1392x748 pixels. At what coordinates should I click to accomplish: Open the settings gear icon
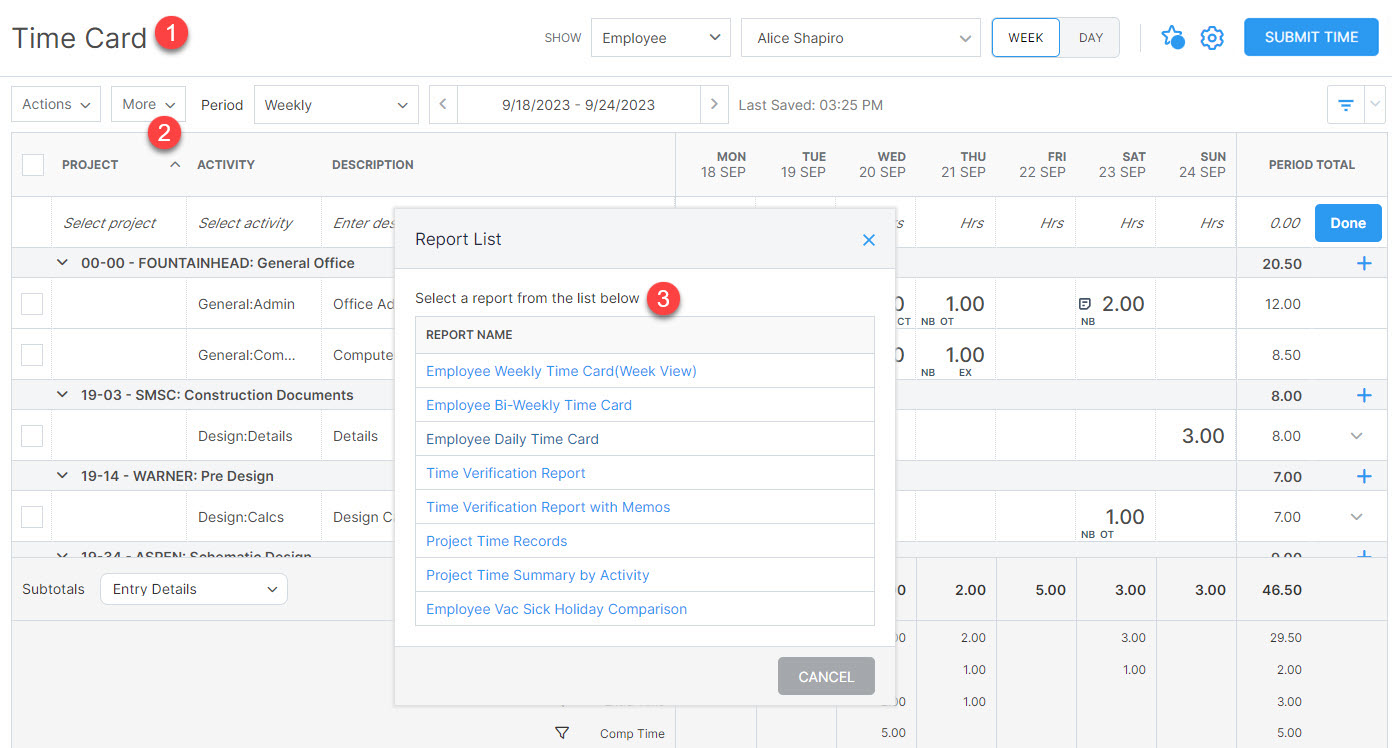(x=1212, y=37)
